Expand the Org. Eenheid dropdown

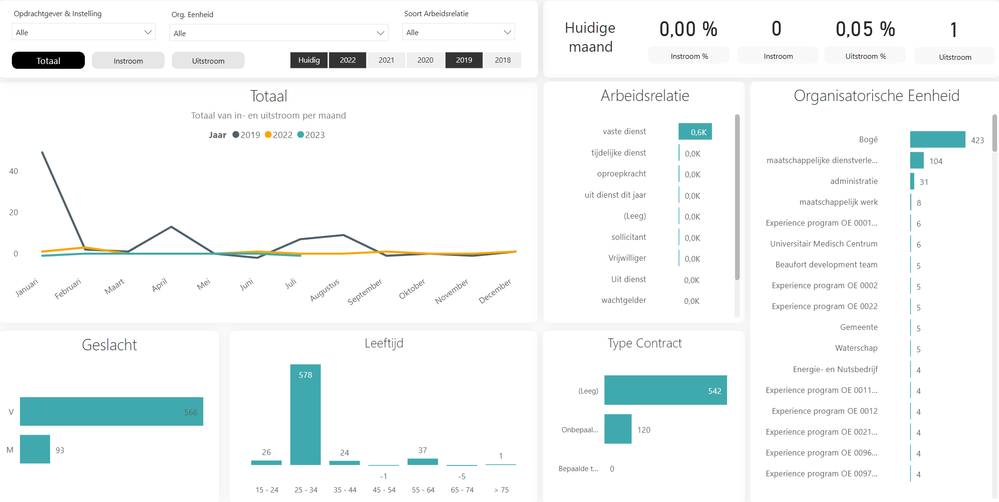(x=280, y=33)
